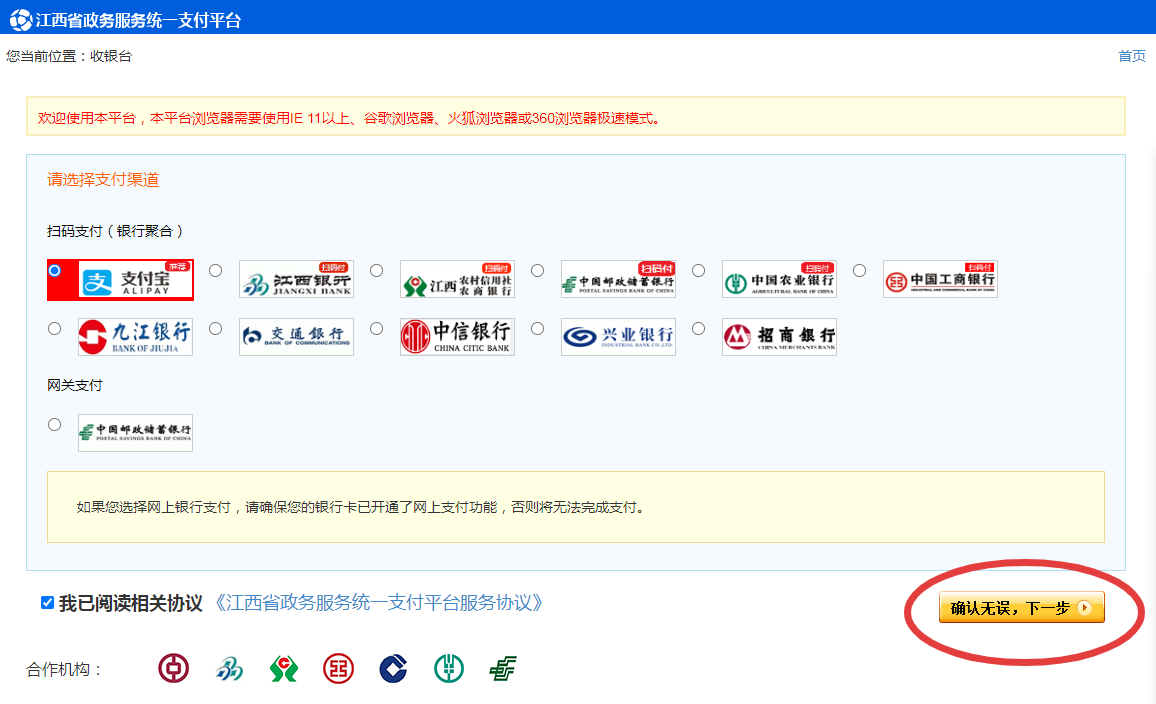
Task: Click the 招商银行 Merchants Bank logo
Action: (779, 337)
